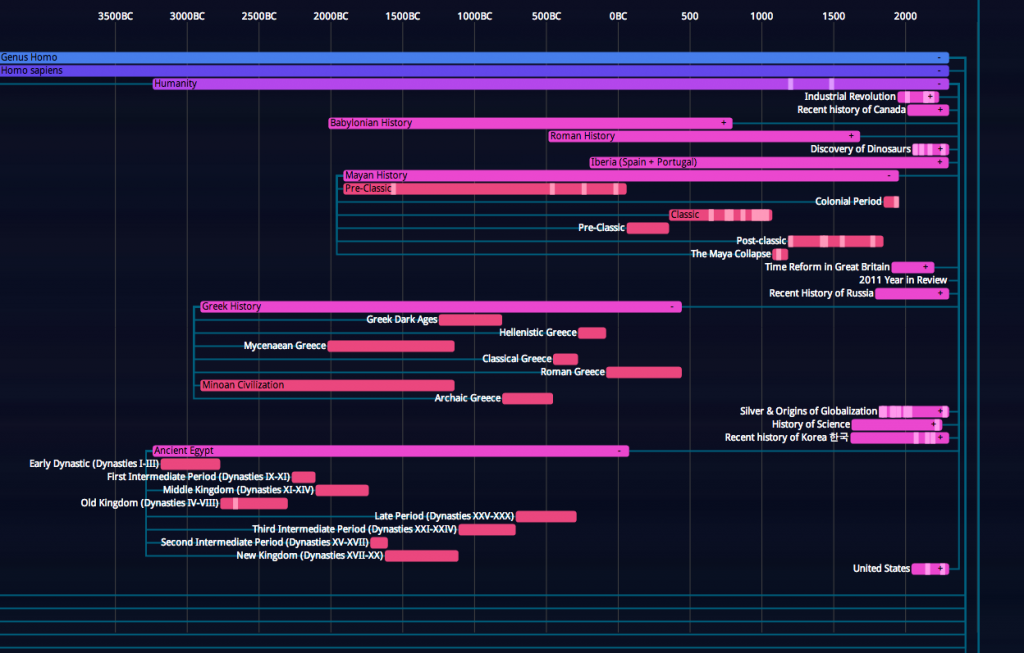Click the Roman History title text
The height and width of the screenshot is (653, 1024).
583,136
